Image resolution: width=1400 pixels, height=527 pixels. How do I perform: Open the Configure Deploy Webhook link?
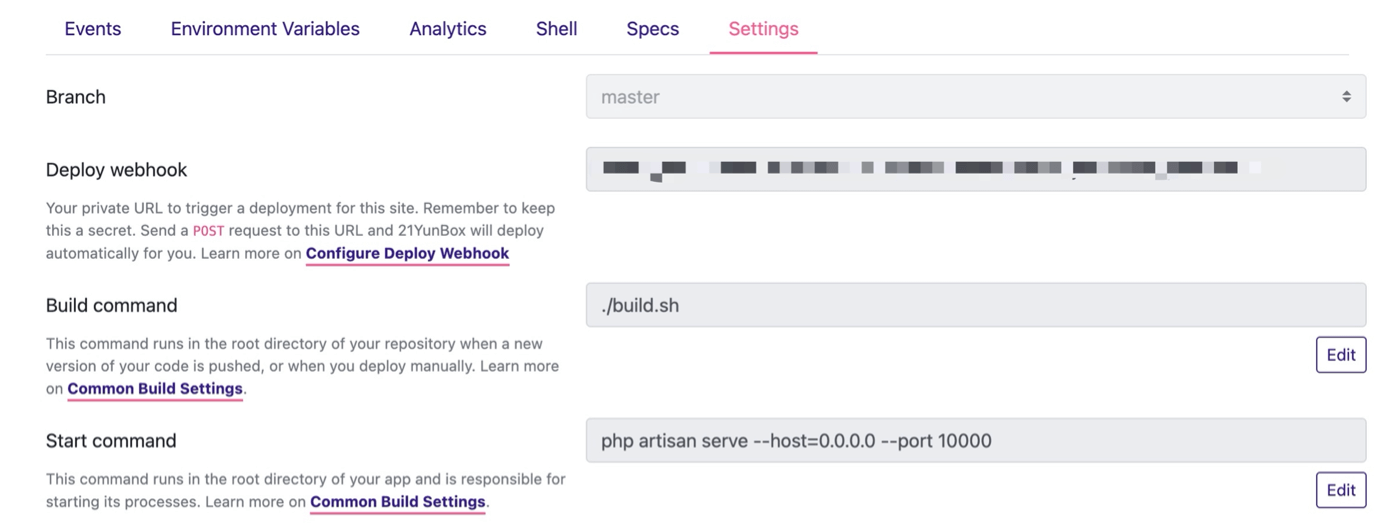coord(407,253)
